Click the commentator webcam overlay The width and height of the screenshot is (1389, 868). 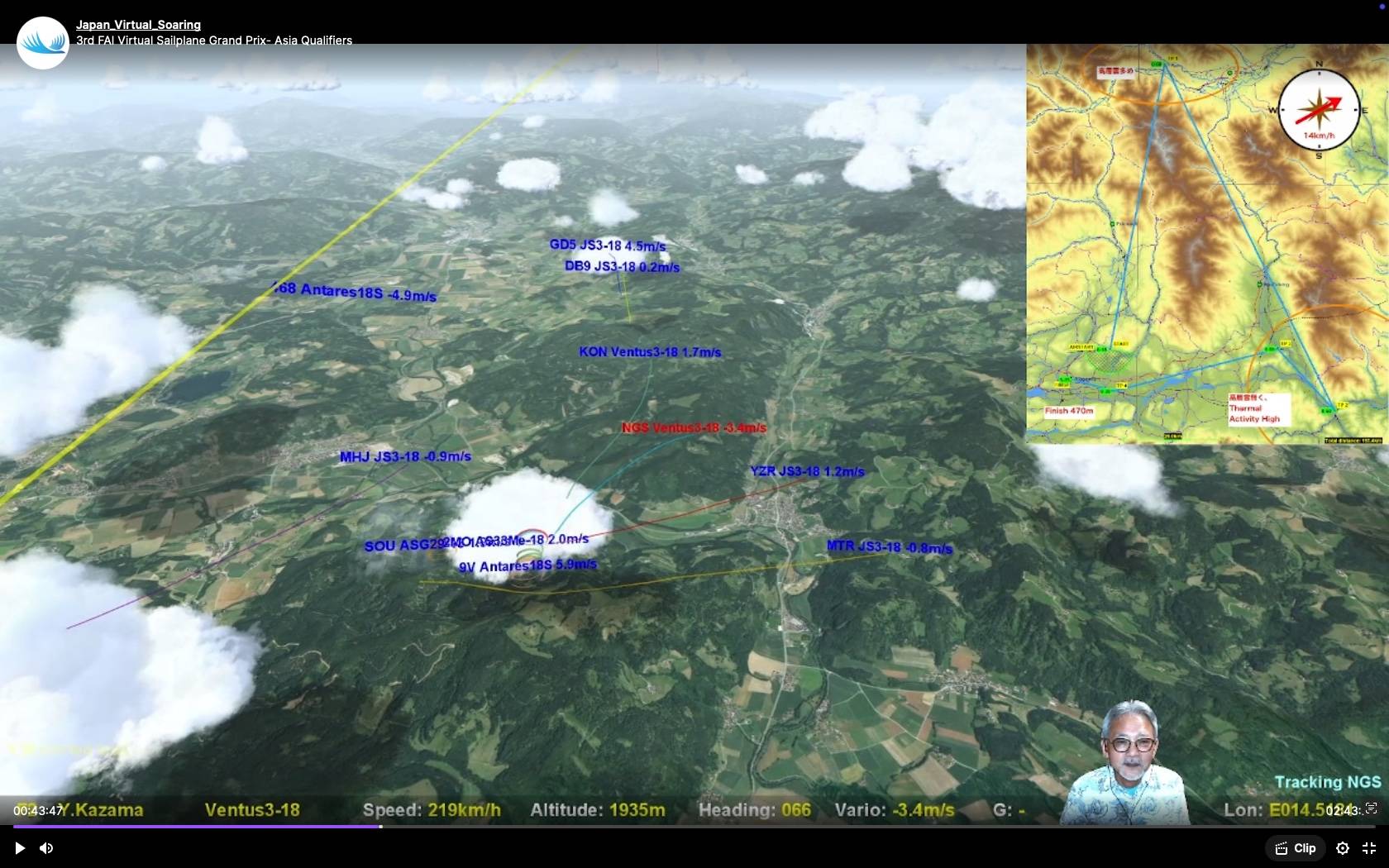(1126, 765)
